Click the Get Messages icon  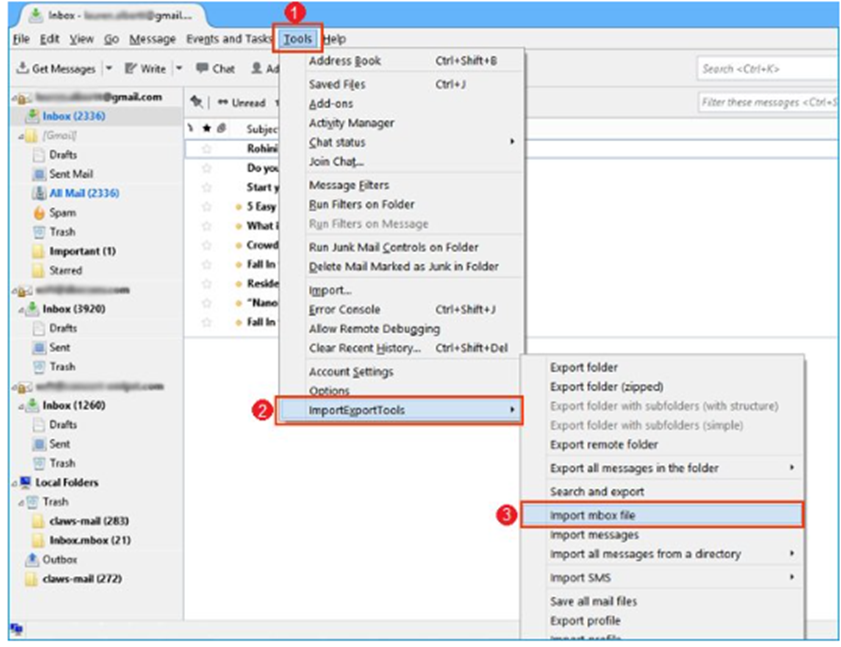(22, 68)
